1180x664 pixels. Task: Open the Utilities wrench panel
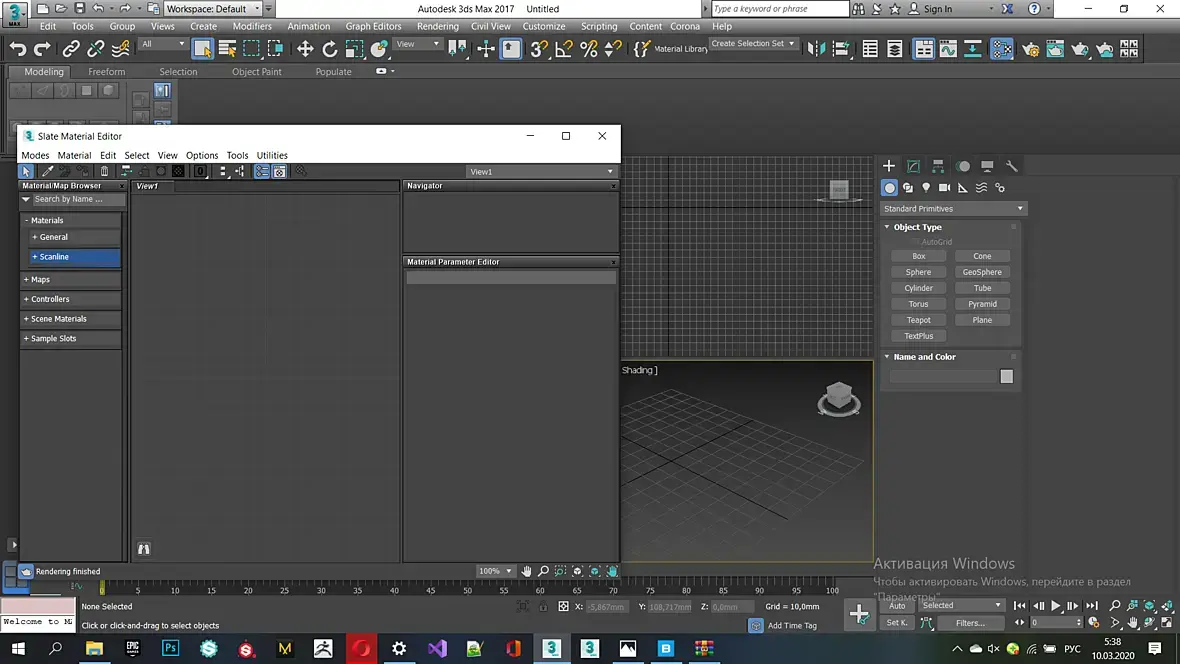click(x=1011, y=166)
